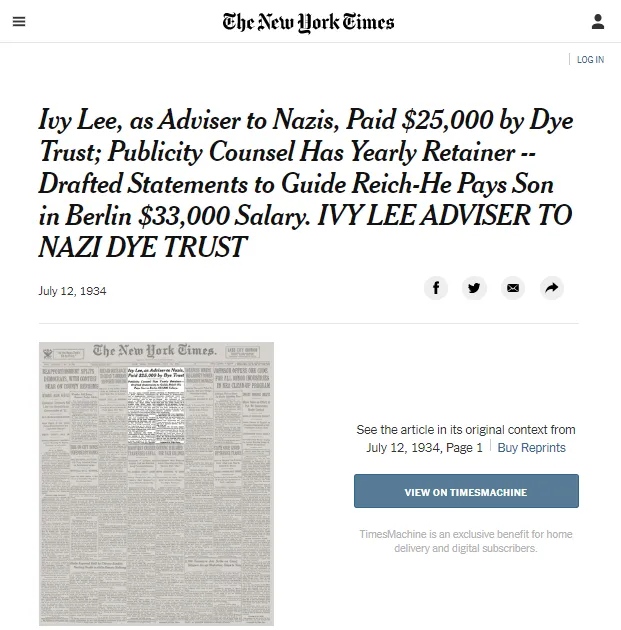
Task: Click 'IVY LEE ADVISER TO NAZI DYE TRUST' line
Action: [x=305, y=231]
